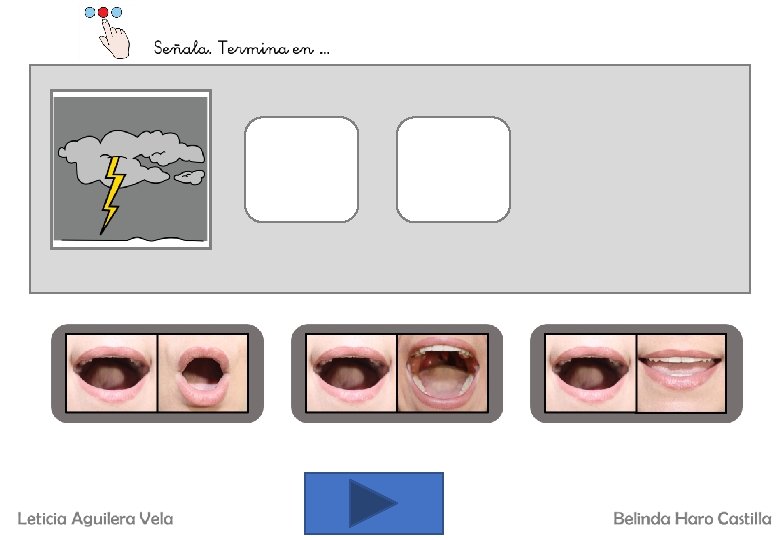Choose the right mouth pair card
This screenshot has width=780, height=540.
pos(636,373)
